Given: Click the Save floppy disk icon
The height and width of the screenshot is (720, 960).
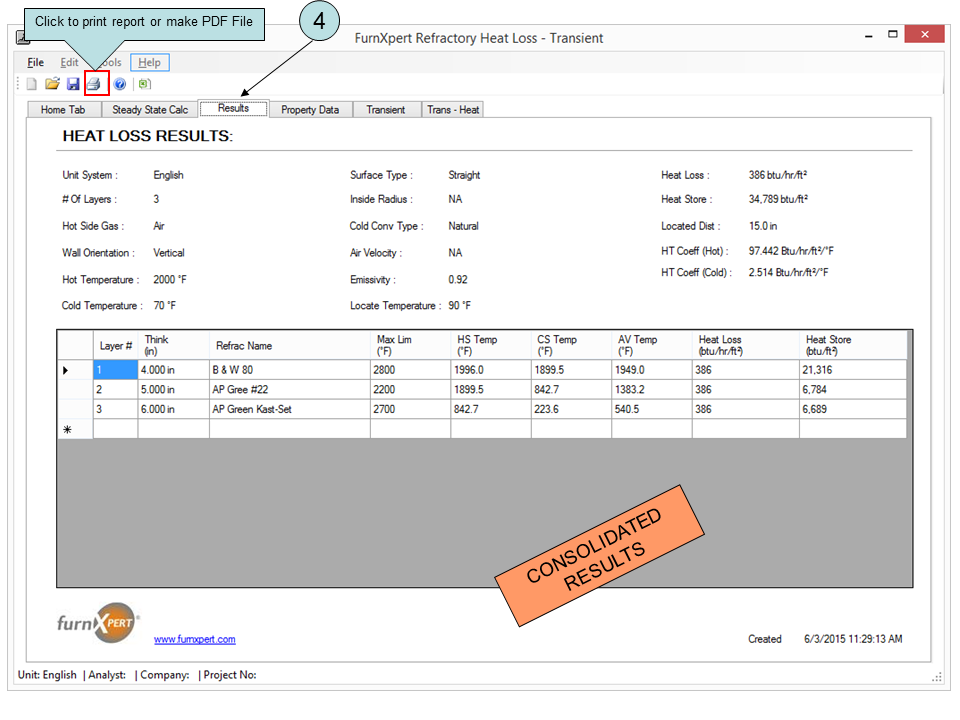Looking at the screenshot, I should 73,84.
